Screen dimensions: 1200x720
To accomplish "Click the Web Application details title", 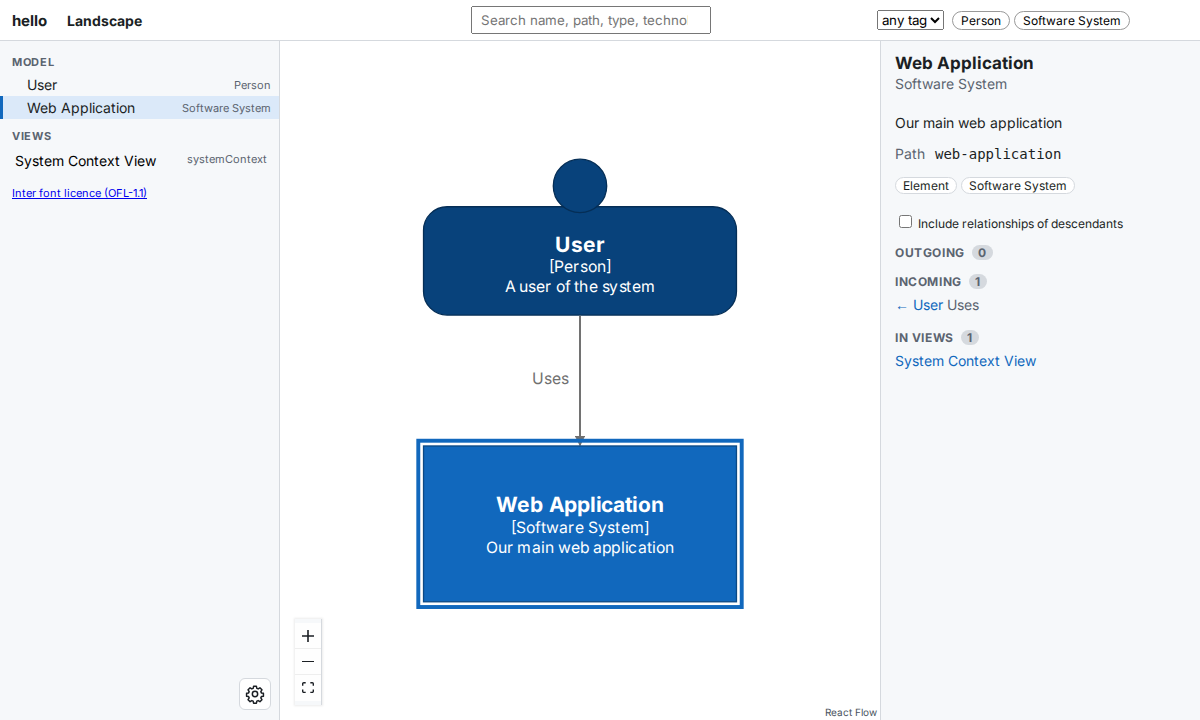I will click(x=964, y=63).
